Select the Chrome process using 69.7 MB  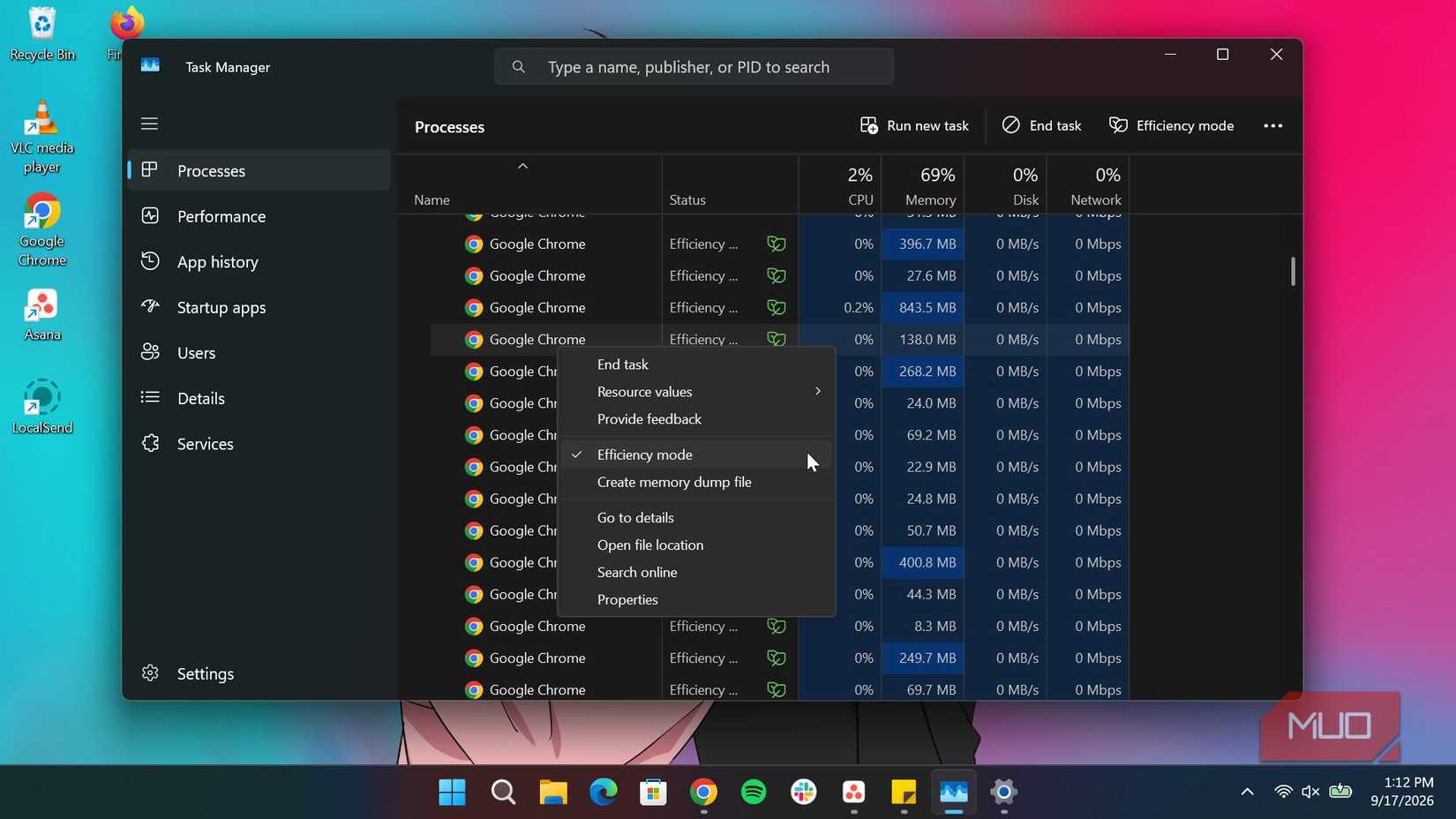(x=779, y=689)
